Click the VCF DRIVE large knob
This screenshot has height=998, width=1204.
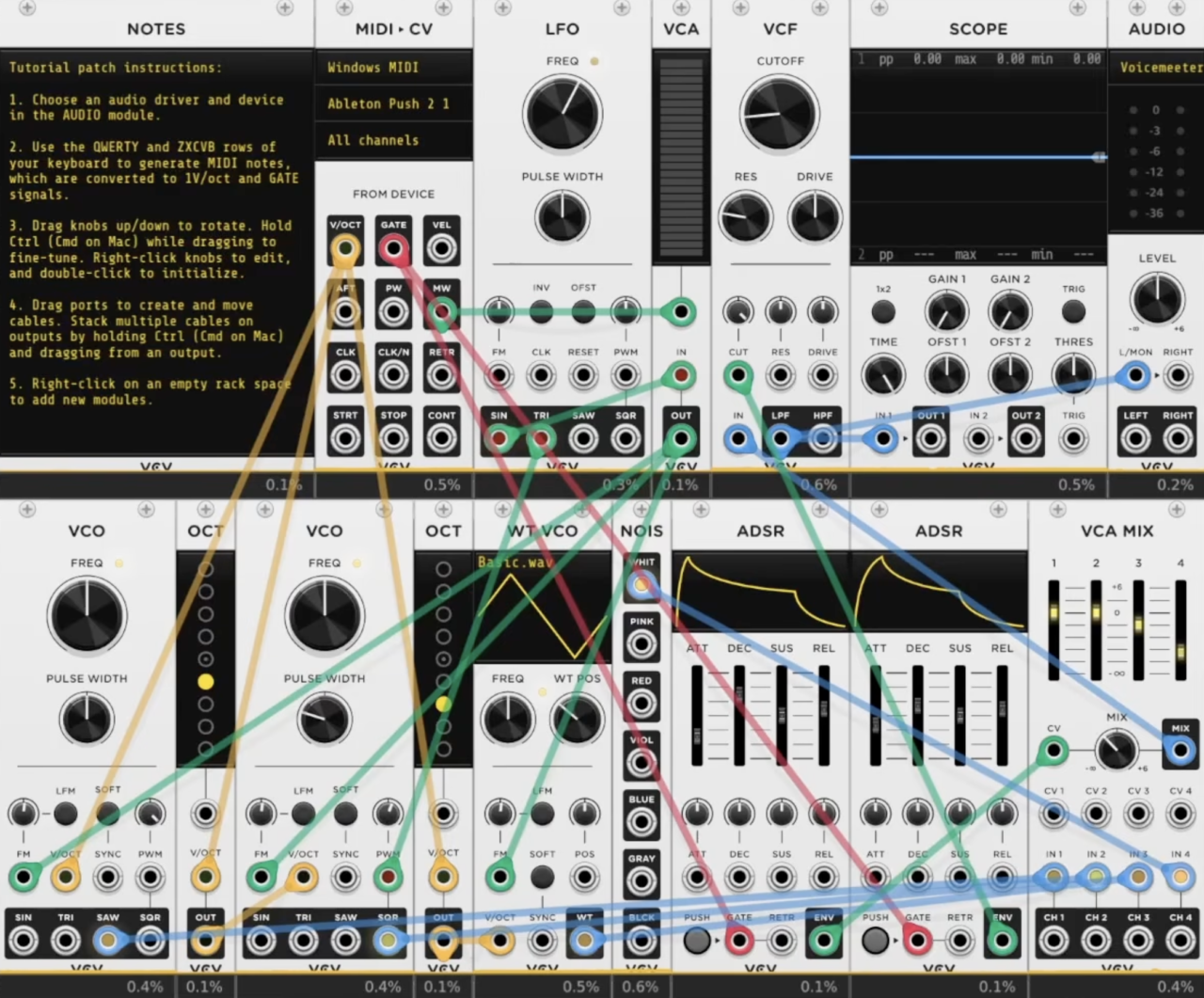pyautogui.click(x=815, y=216)
